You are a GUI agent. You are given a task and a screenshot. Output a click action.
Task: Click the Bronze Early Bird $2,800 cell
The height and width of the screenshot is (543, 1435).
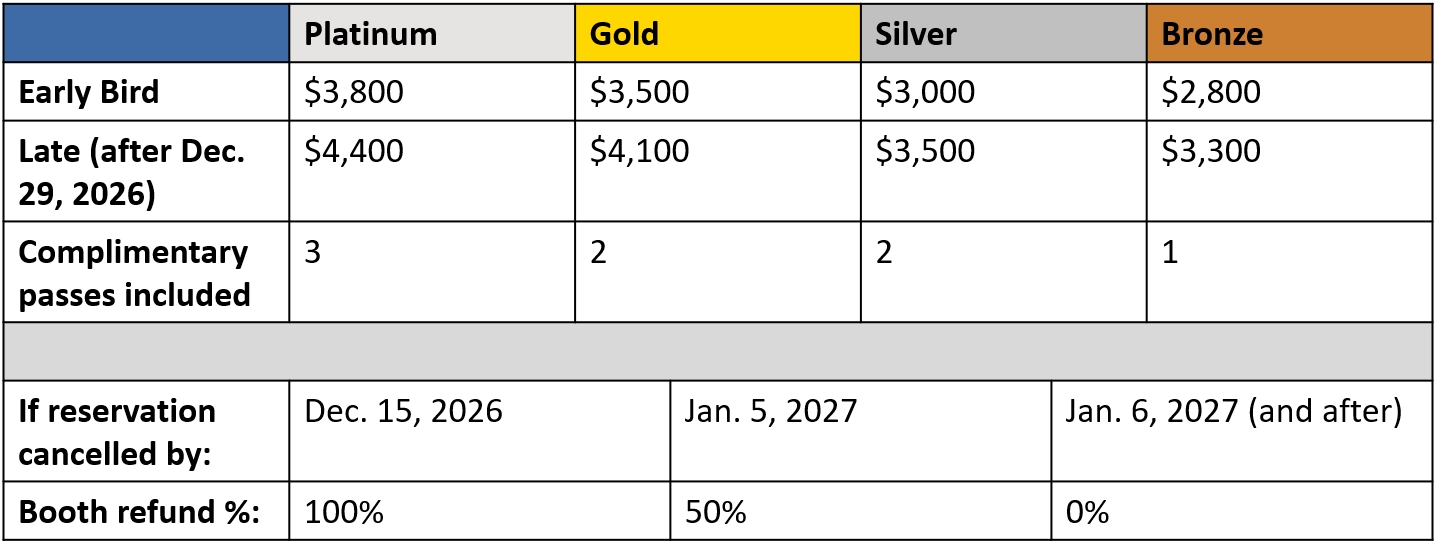click(1290, 92)
